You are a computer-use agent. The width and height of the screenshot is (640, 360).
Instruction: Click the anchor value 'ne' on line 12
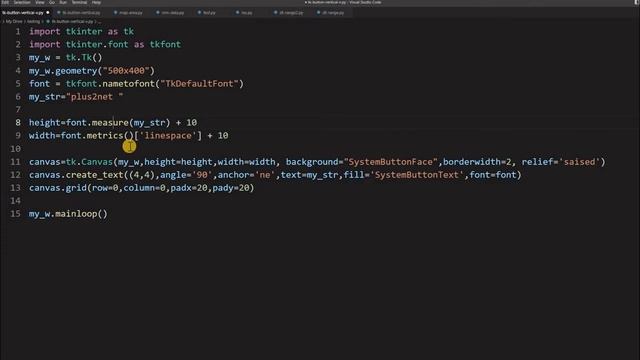point(265,175)
